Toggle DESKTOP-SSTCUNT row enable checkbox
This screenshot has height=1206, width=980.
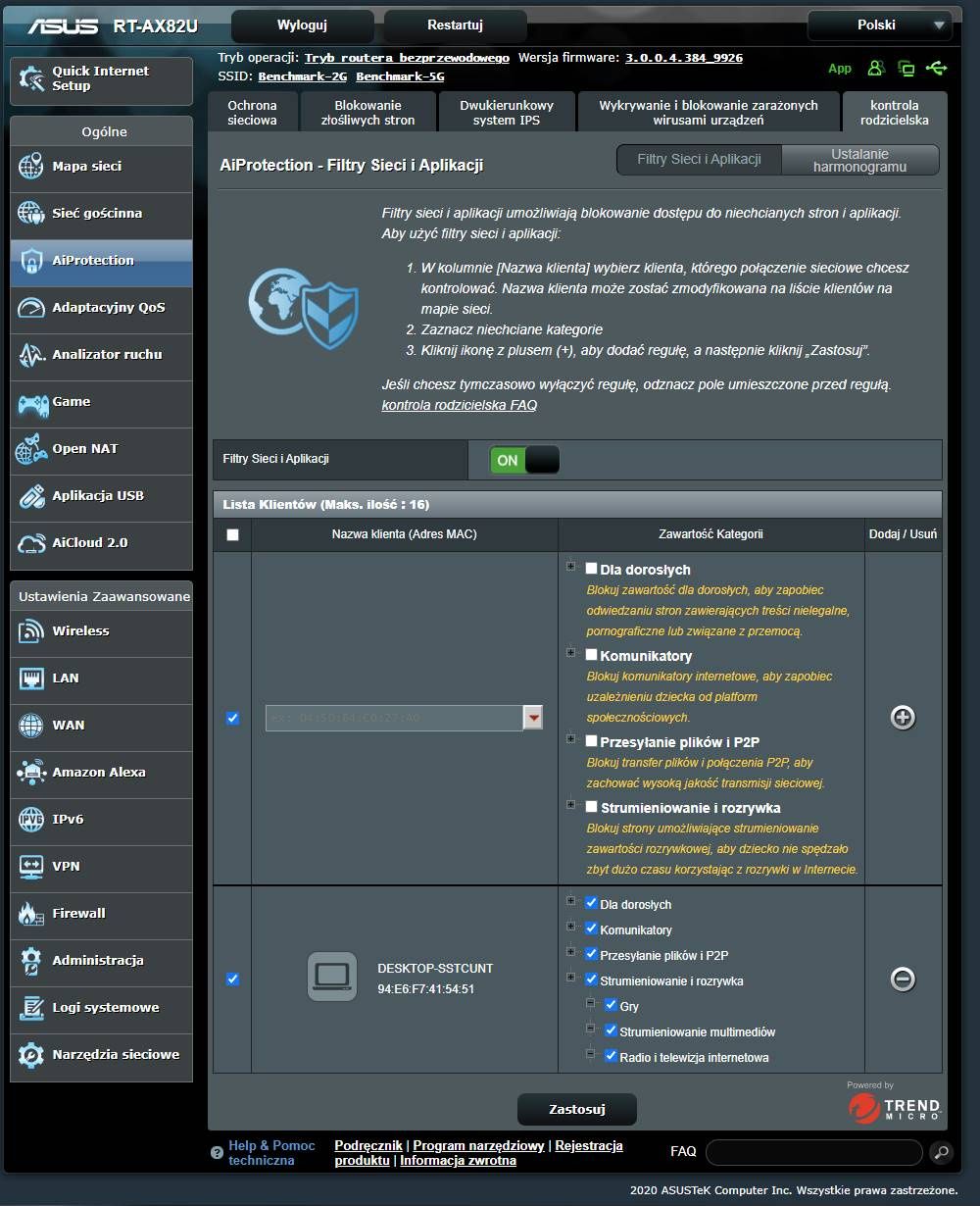pyautogui.click(x=232, y=979)
